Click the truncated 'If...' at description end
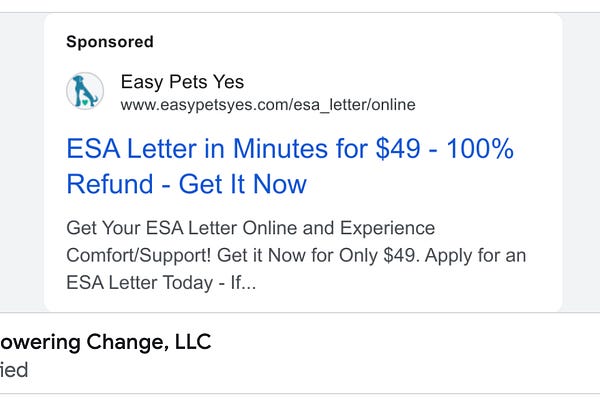The height and width of the screenshot is (400, 600). [243, 282]
